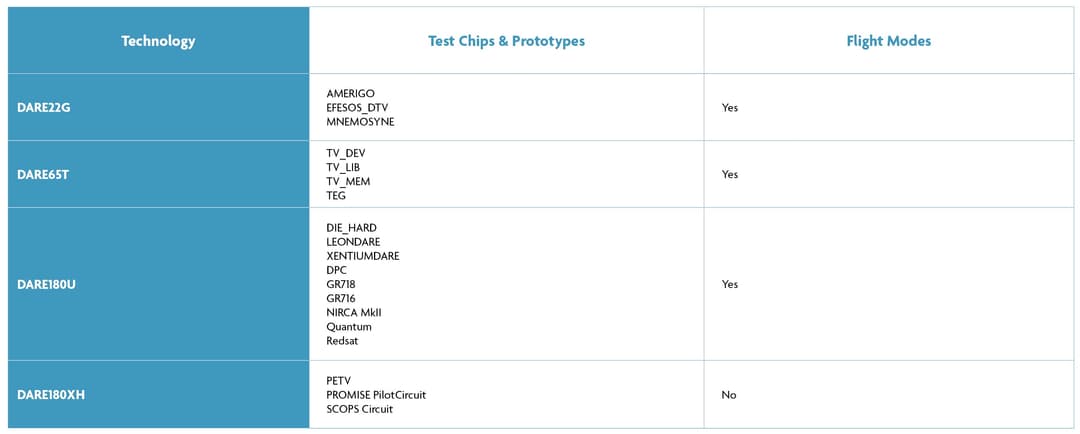Click the AMERIGO test chip entry
The width and height of the screenshot is (1080, 434).
point(350,93)
